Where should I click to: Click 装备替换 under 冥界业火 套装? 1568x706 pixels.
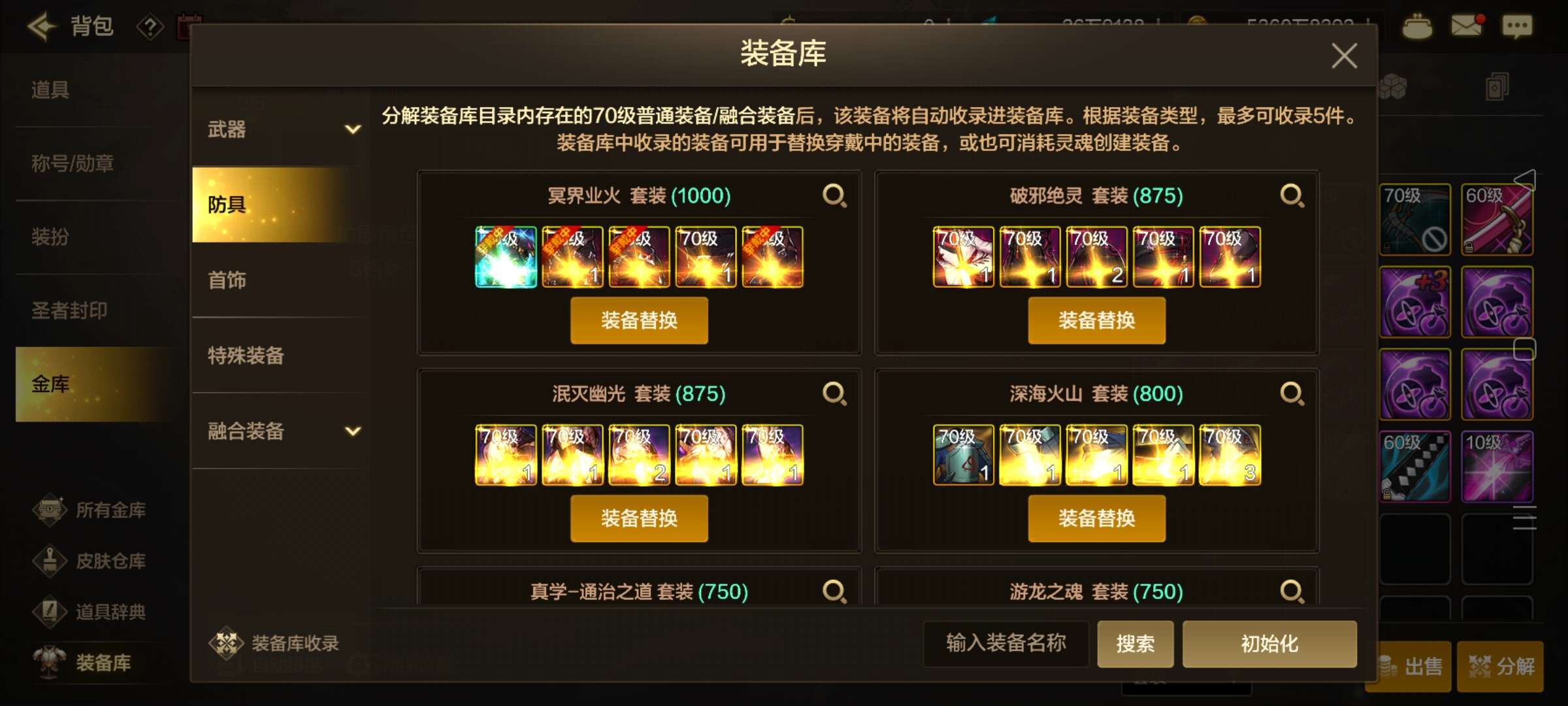coord(639,320)
